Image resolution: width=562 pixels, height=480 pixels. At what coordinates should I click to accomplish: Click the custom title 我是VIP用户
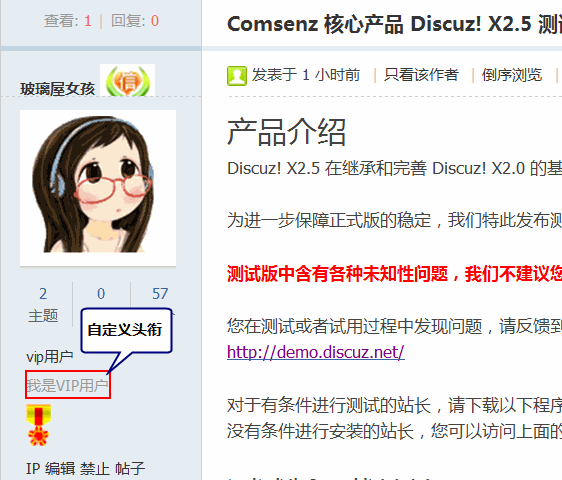[67, 385]
